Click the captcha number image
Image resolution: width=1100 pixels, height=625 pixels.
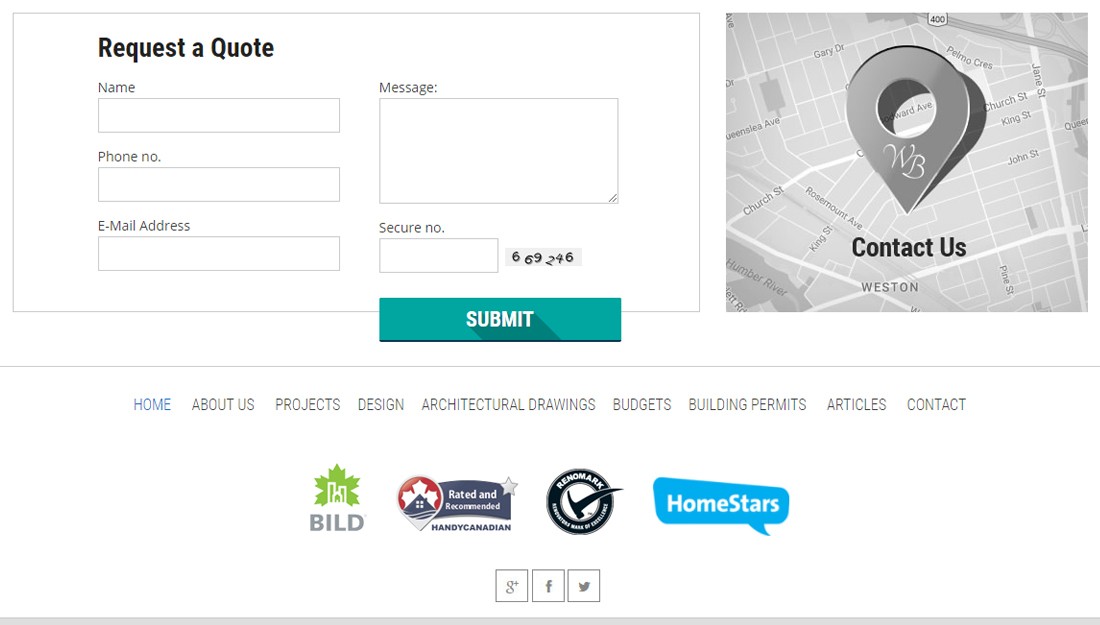[543, 257]
